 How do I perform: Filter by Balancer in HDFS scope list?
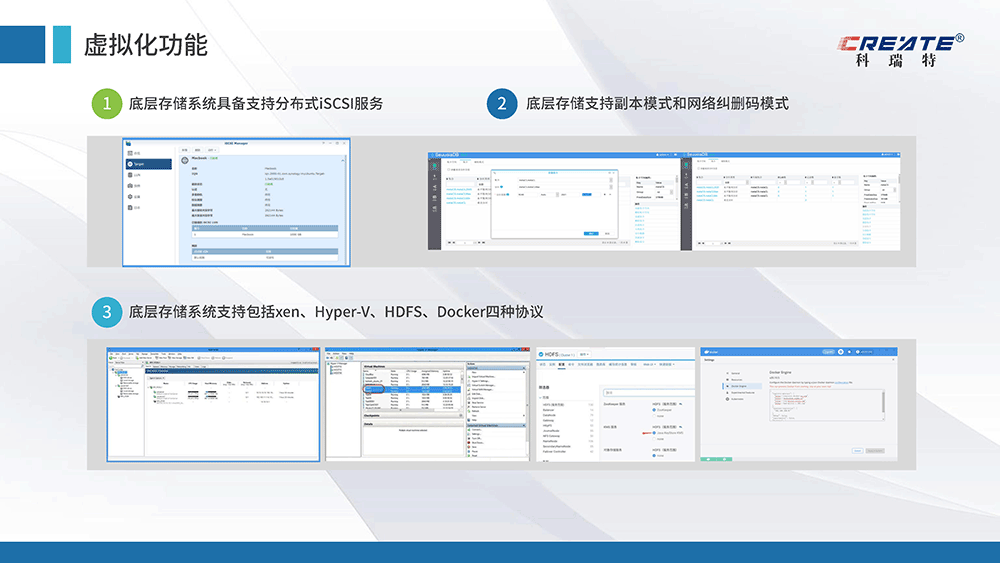point(549,410)
